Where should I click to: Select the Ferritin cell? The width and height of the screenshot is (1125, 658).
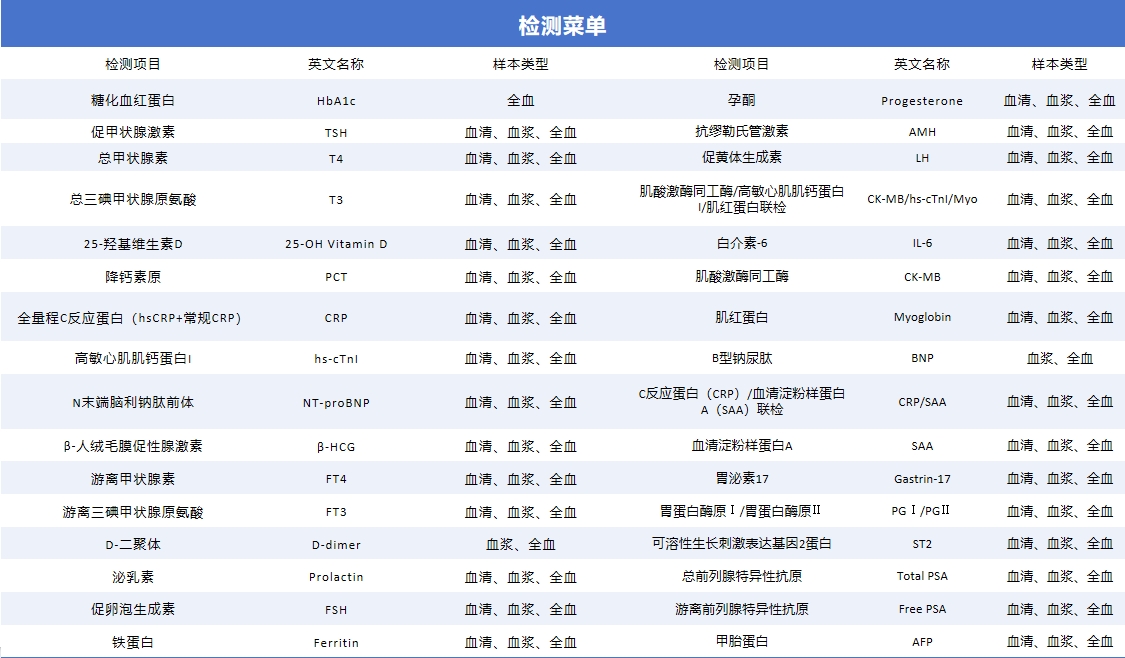coord(336,642)
